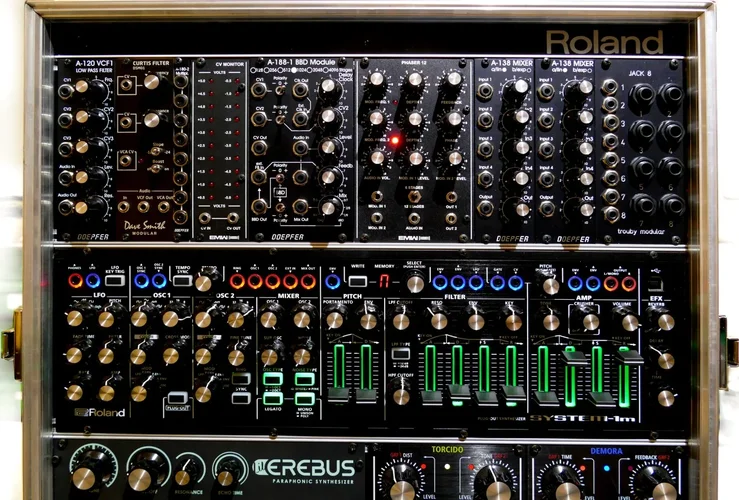The image size is (739, 500).
Task: Click the L/MONO output jack
Action: click(x=611, y=283)
